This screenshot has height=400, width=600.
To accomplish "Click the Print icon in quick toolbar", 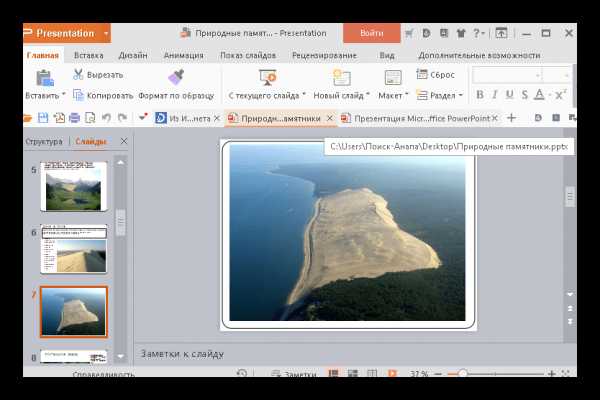I will point(74,118).
